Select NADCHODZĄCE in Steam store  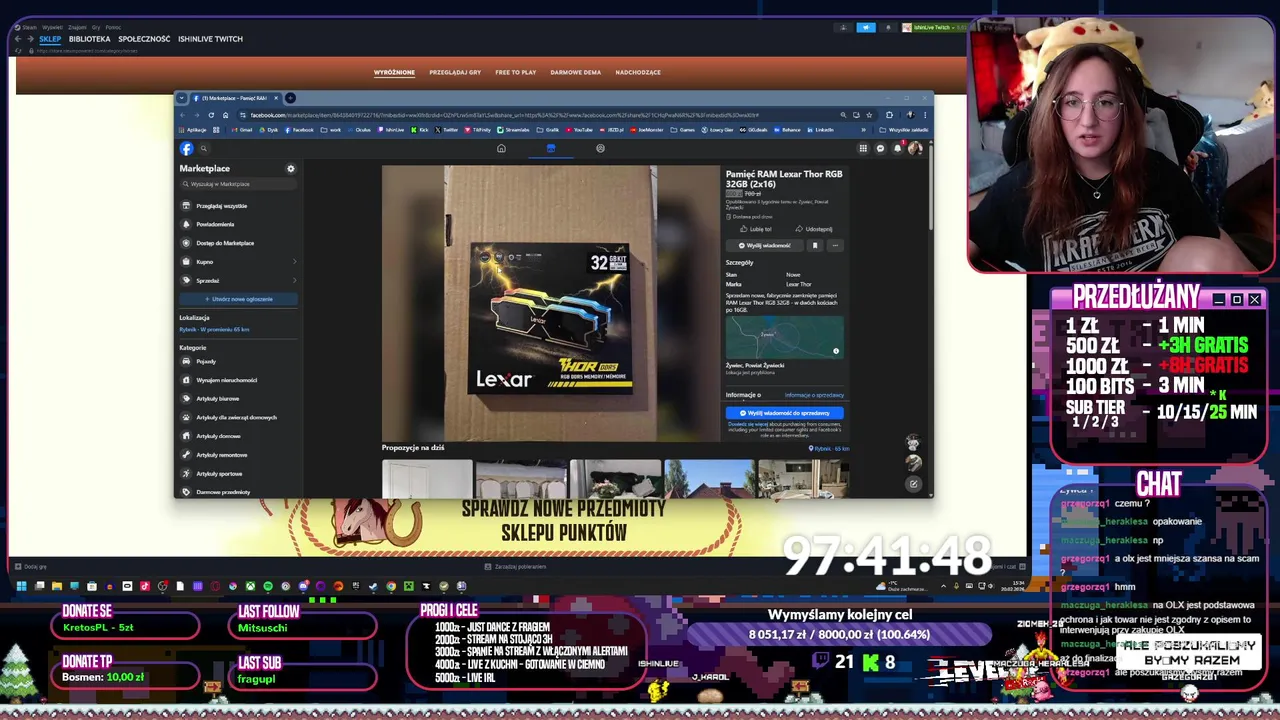tap(638, 72)
